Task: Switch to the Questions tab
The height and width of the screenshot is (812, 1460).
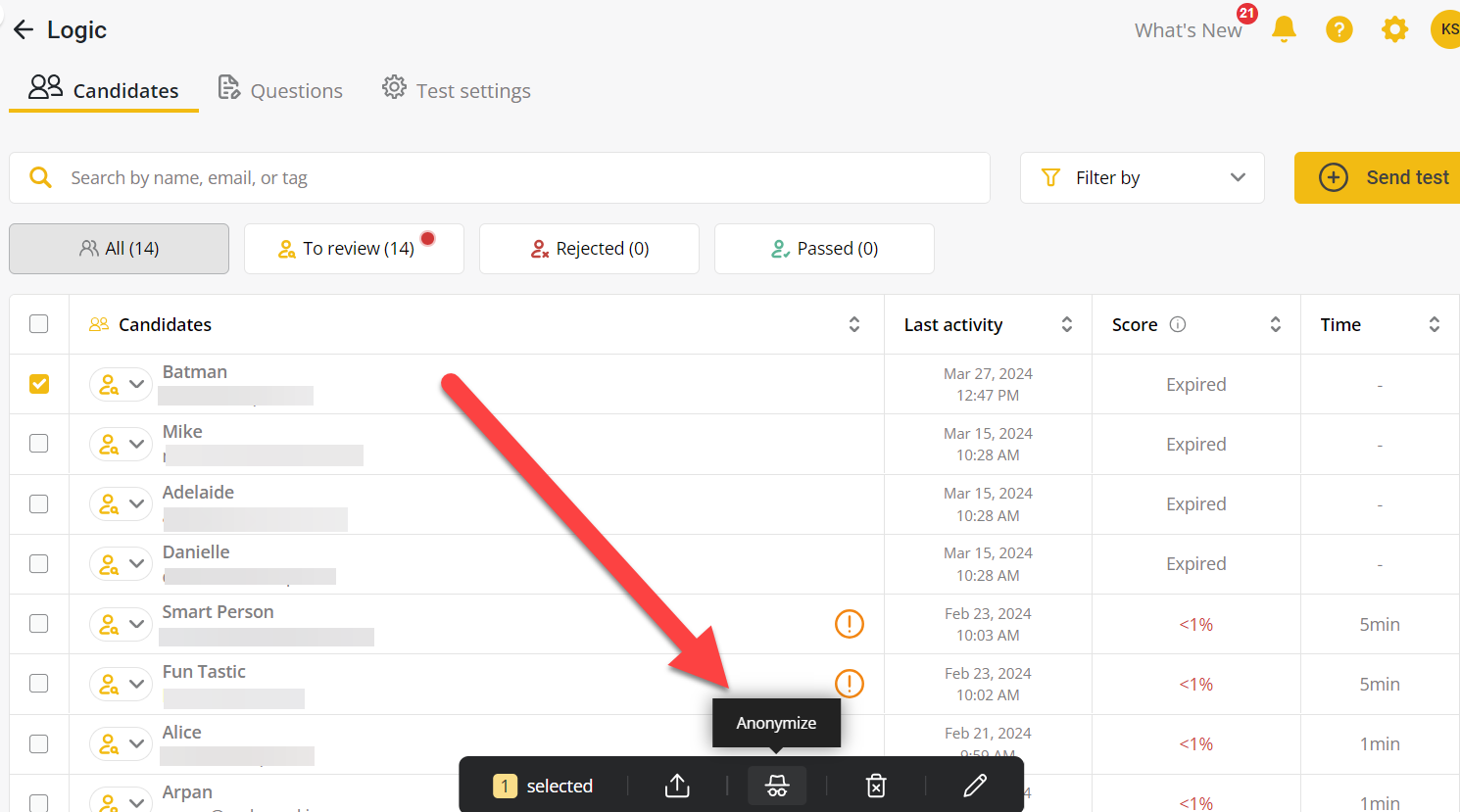Action: coord(280,90)
